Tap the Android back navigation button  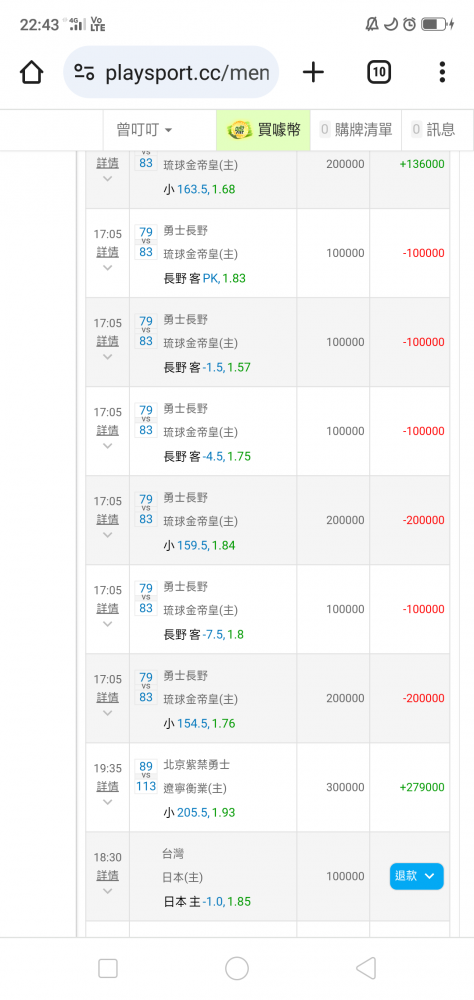tap(366, 969)
